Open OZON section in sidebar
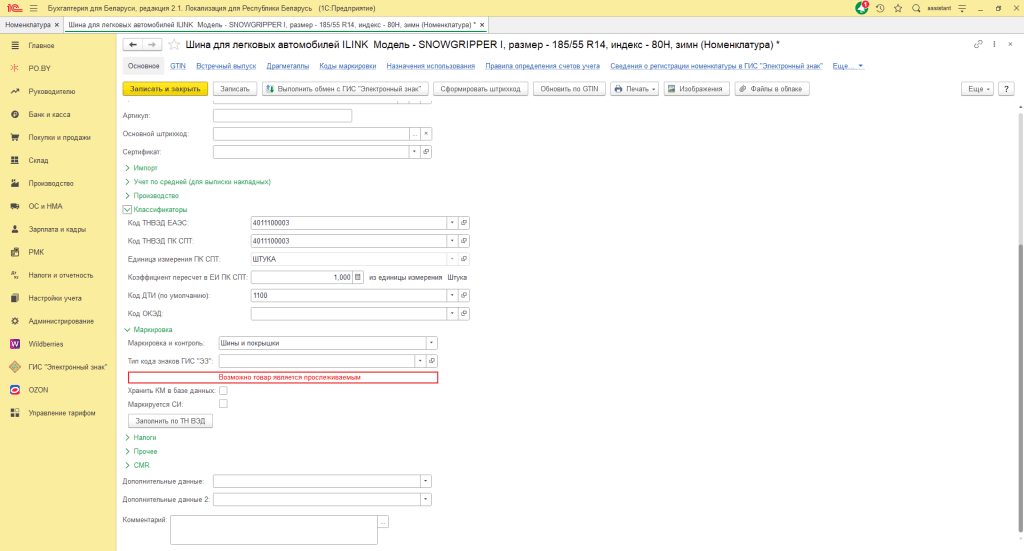The height and width of the screenshot is (551, 1024). pyautogui.click(x=38, y=390)
